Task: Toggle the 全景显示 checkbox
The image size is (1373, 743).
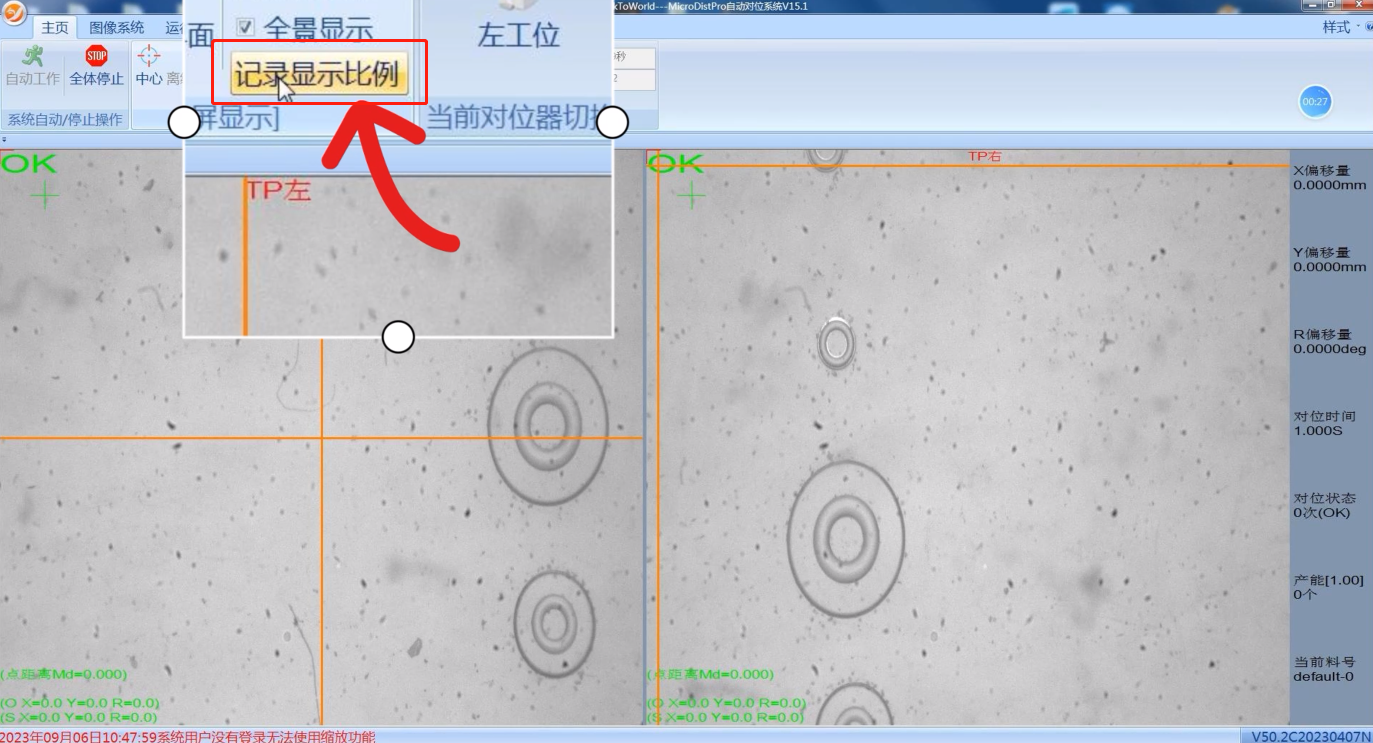Action: point(245,27)
